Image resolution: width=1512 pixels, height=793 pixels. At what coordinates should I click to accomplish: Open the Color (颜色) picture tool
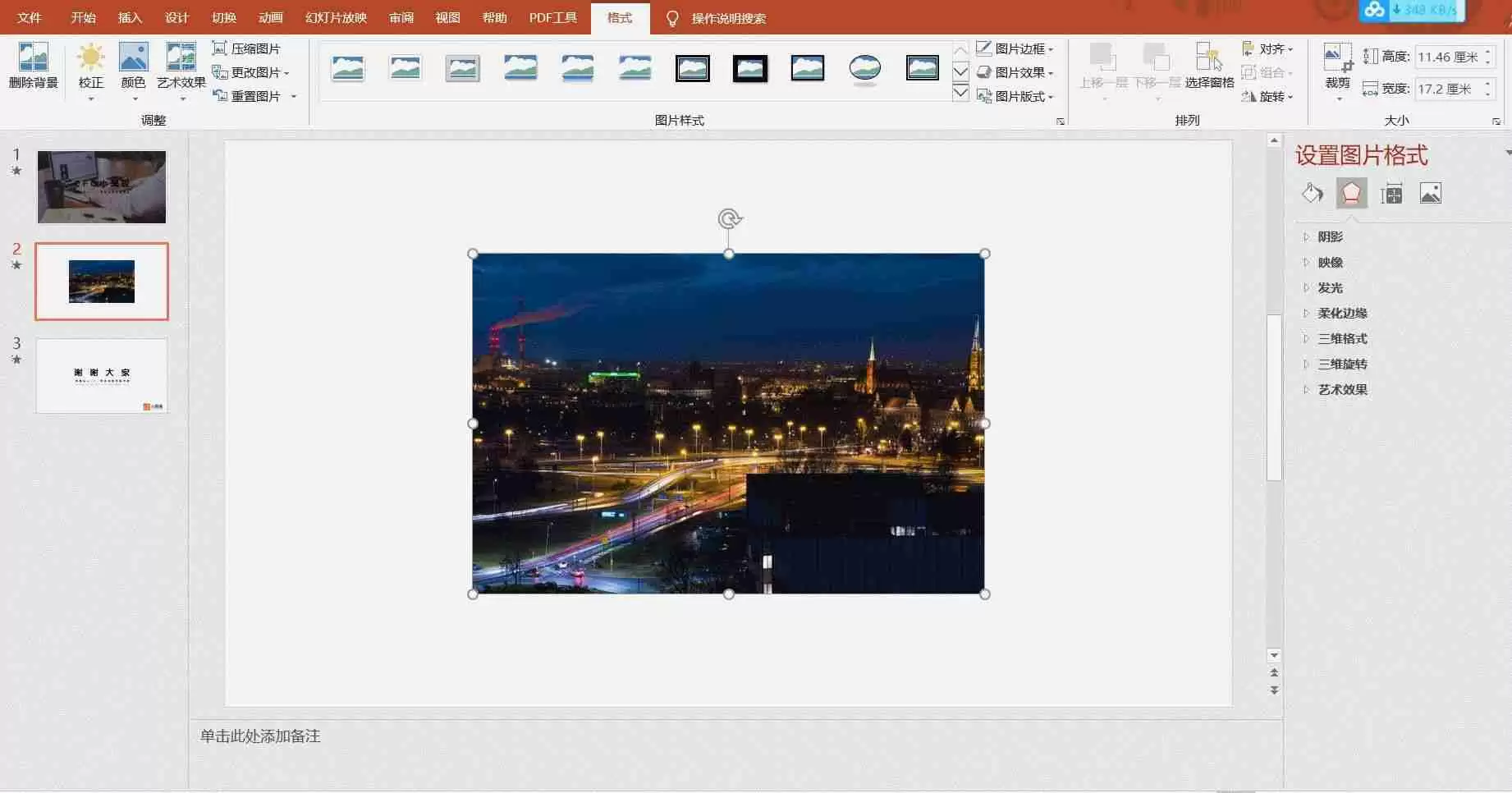[133, 66]
